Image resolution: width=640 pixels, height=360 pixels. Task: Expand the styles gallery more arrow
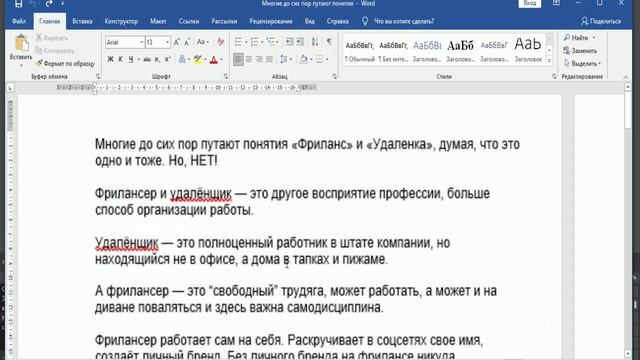[549, 61]
